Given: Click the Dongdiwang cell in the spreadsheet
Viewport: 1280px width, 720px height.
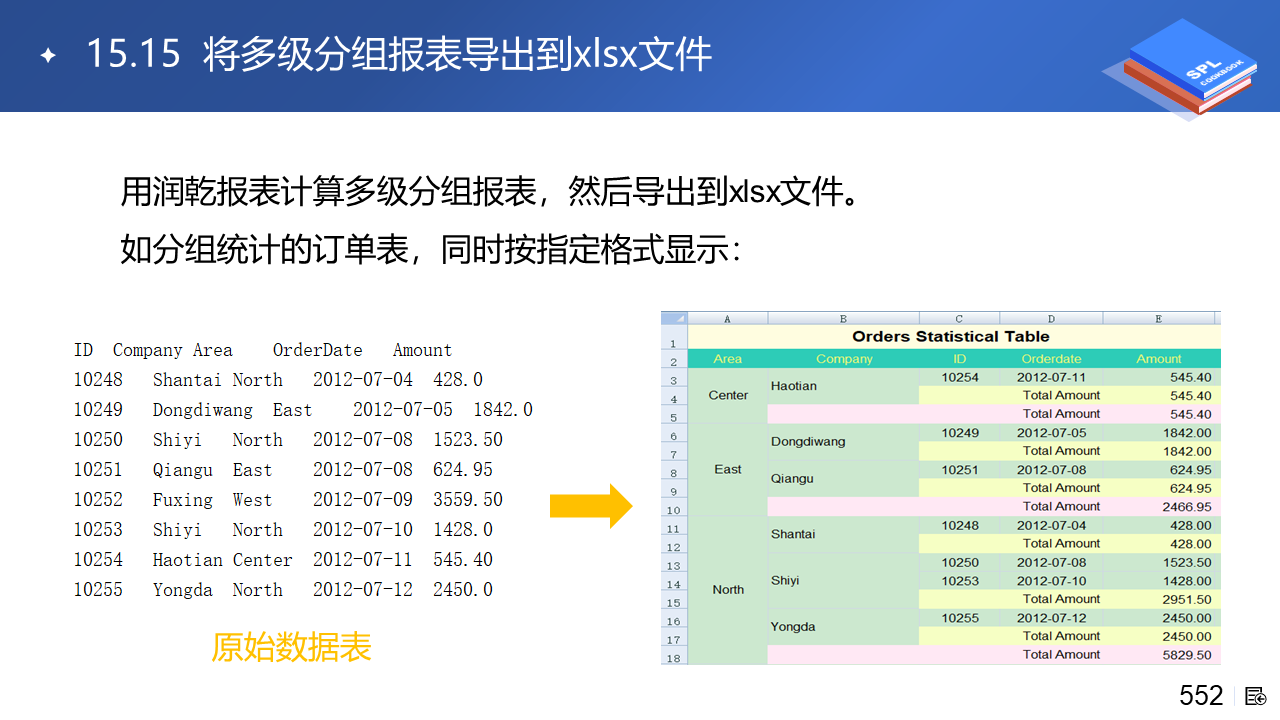Looking at the screenshot, I should 843,441.
